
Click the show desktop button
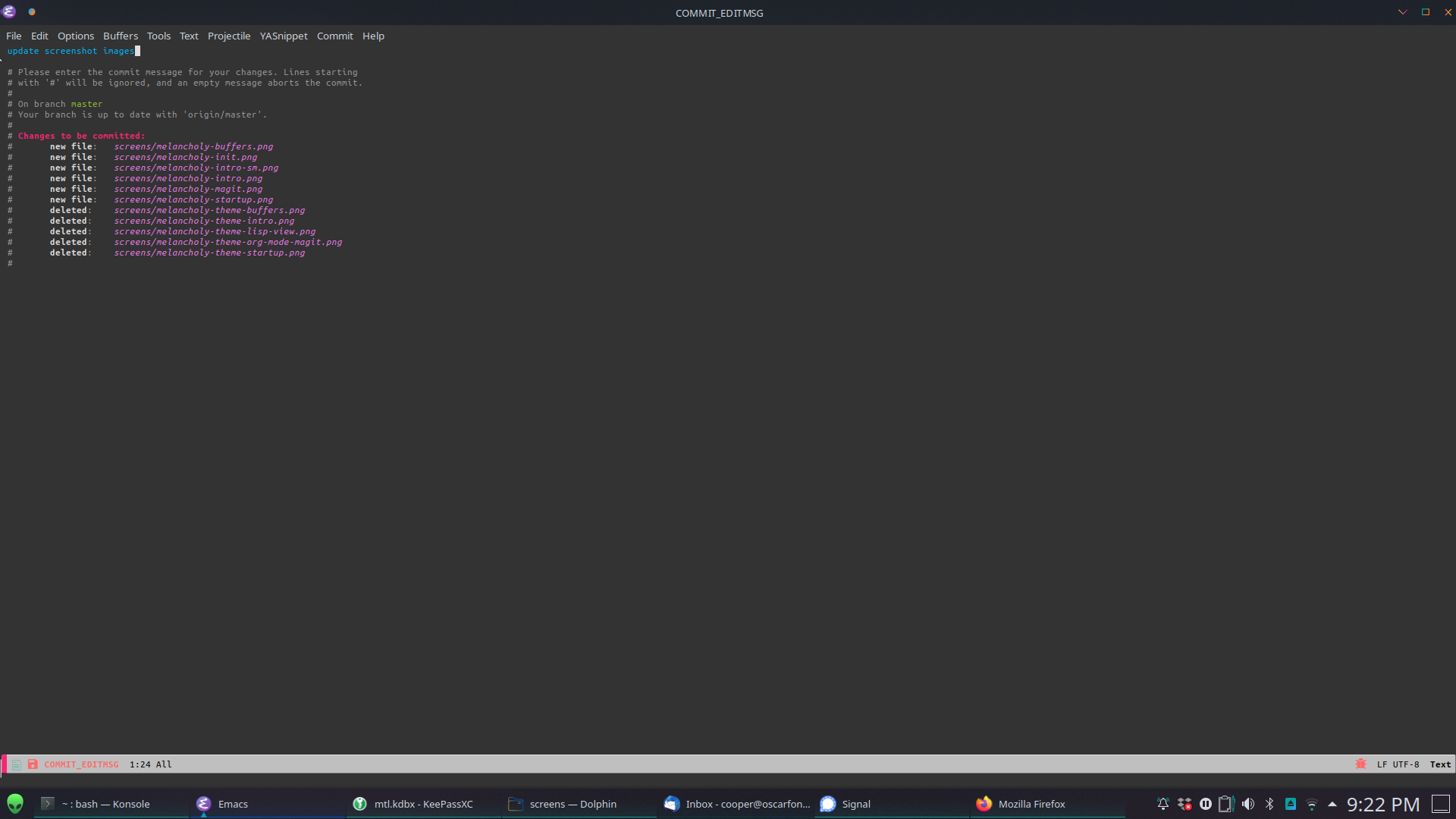pos(1441,804)
